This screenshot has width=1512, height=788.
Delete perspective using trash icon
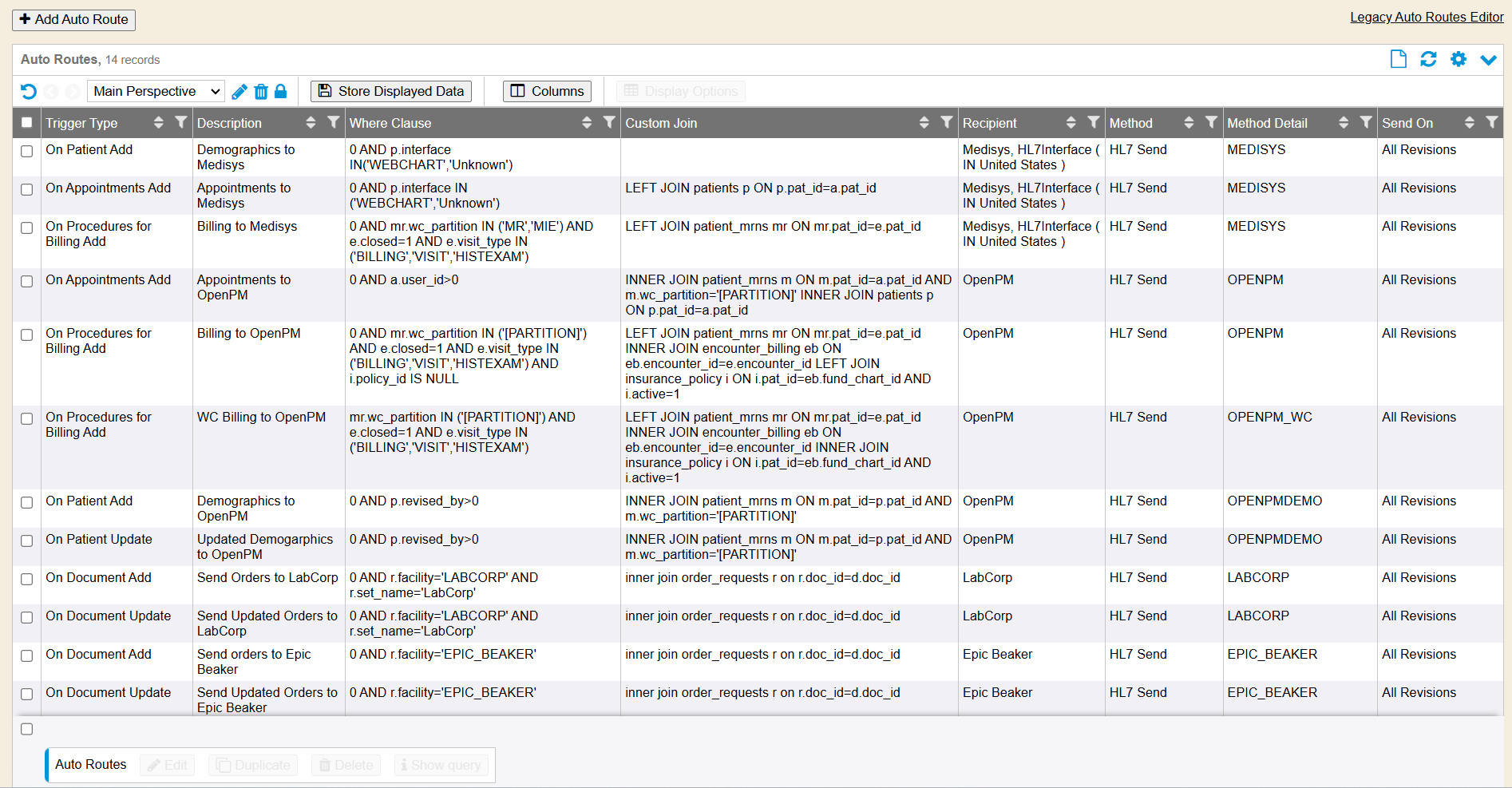pyautogui.click(x=261, y=91)
